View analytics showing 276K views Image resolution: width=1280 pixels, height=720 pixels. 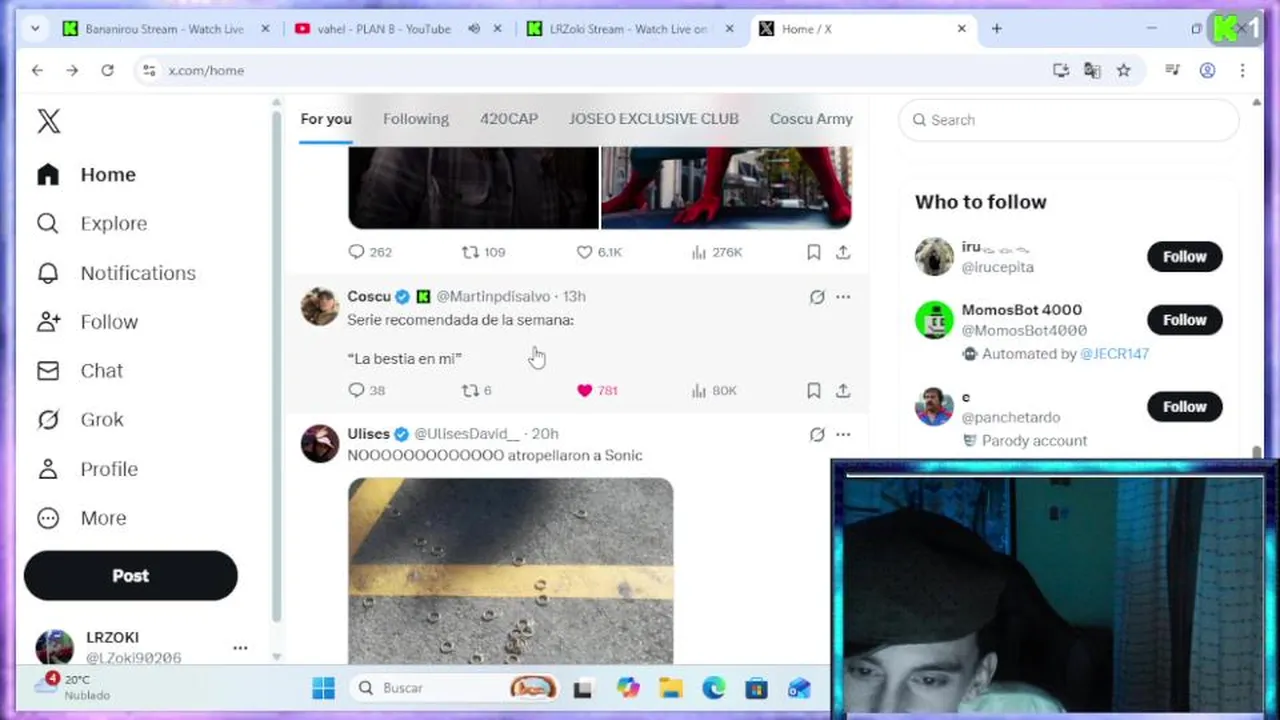click(717, 253)
